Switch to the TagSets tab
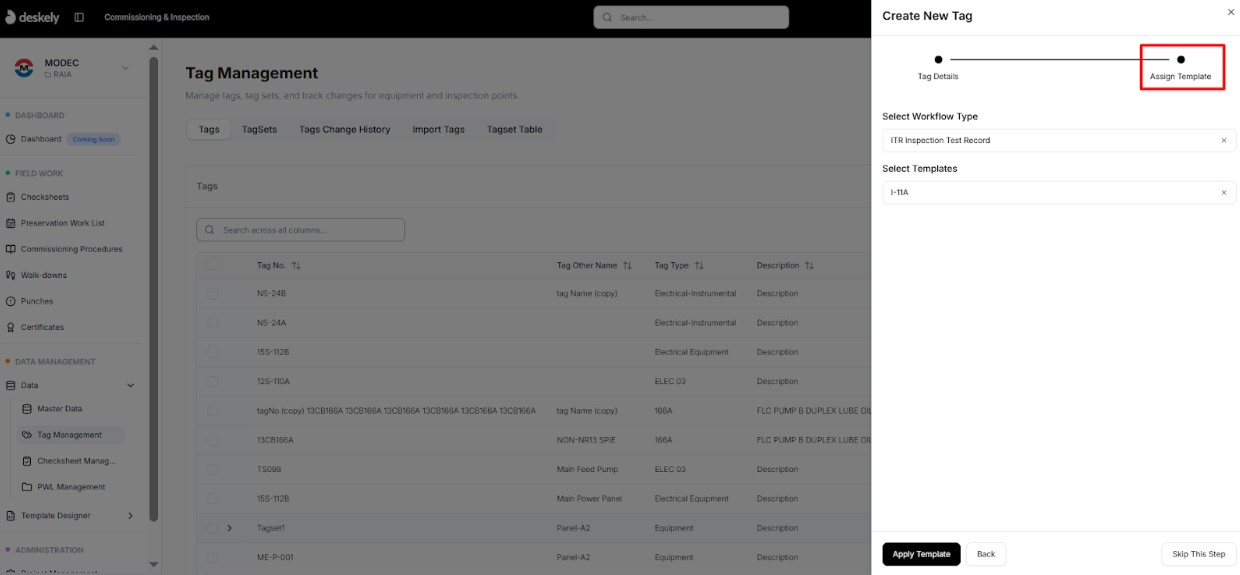The height and width of the screenshot is (575, 1240). (259, 130)
